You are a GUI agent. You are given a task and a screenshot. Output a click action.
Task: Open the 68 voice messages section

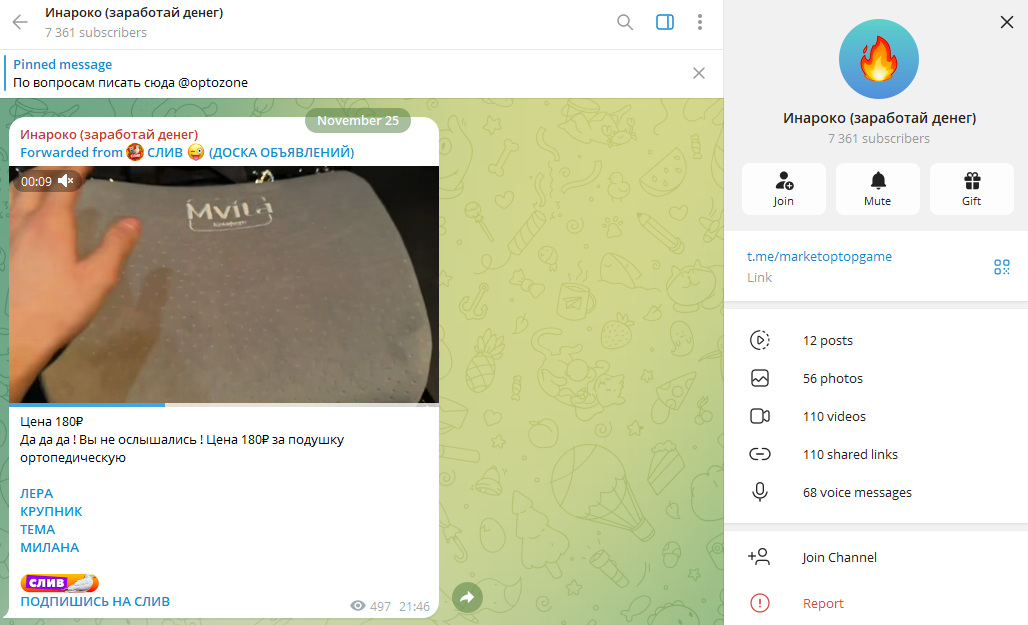coord(856,492)
